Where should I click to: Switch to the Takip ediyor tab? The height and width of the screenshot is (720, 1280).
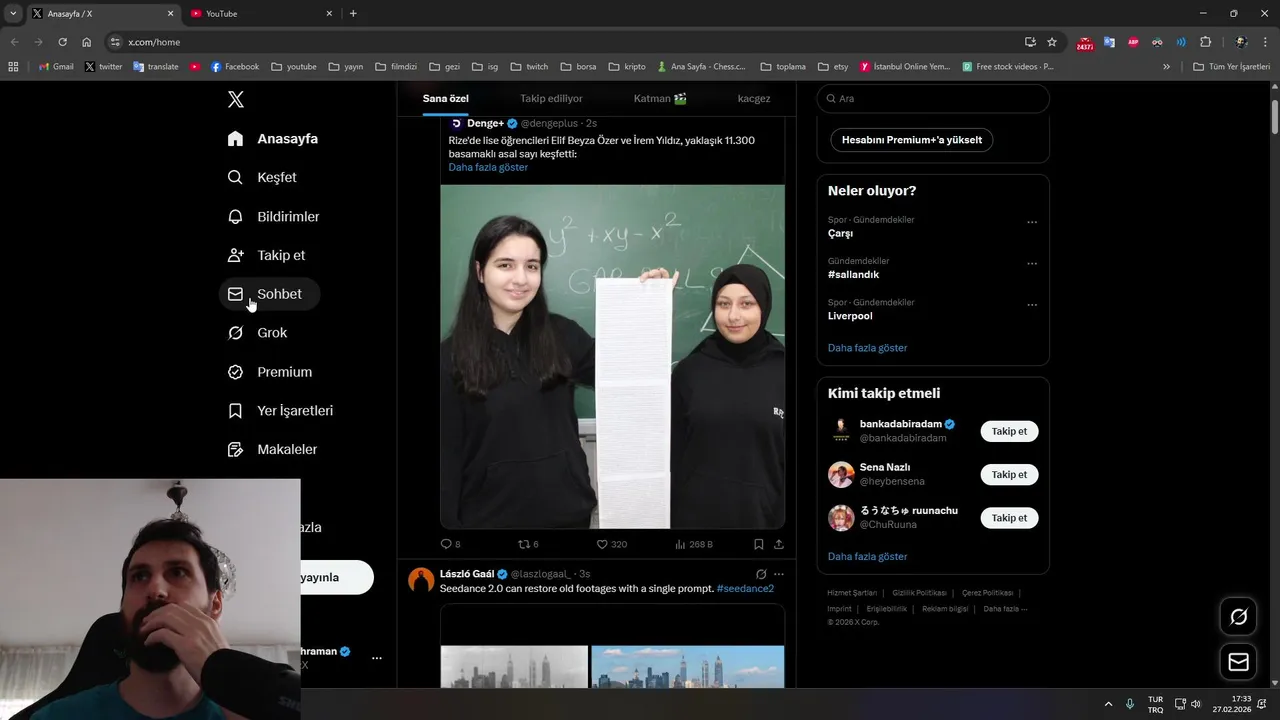click(x=551, y=99)
